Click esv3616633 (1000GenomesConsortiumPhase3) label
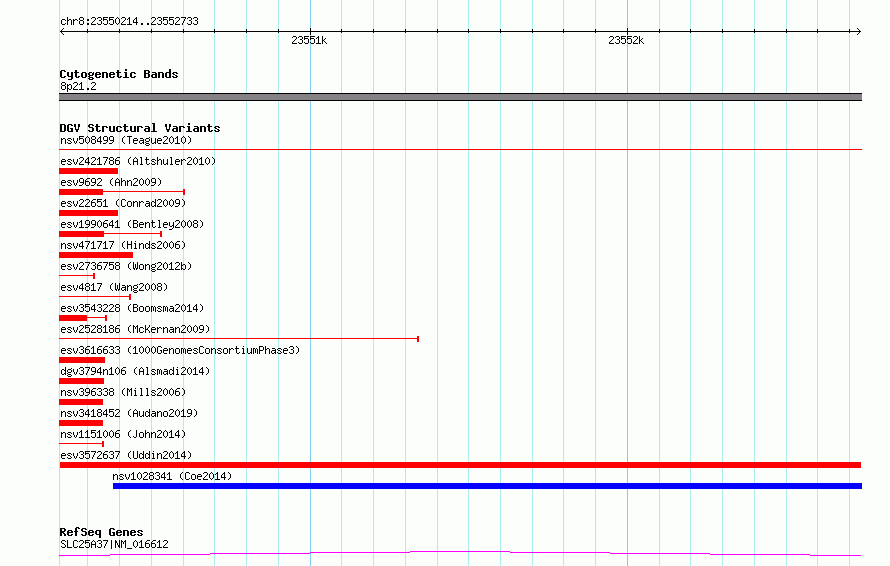This screenshot has width=890, height=566. (x=180, y=350)
